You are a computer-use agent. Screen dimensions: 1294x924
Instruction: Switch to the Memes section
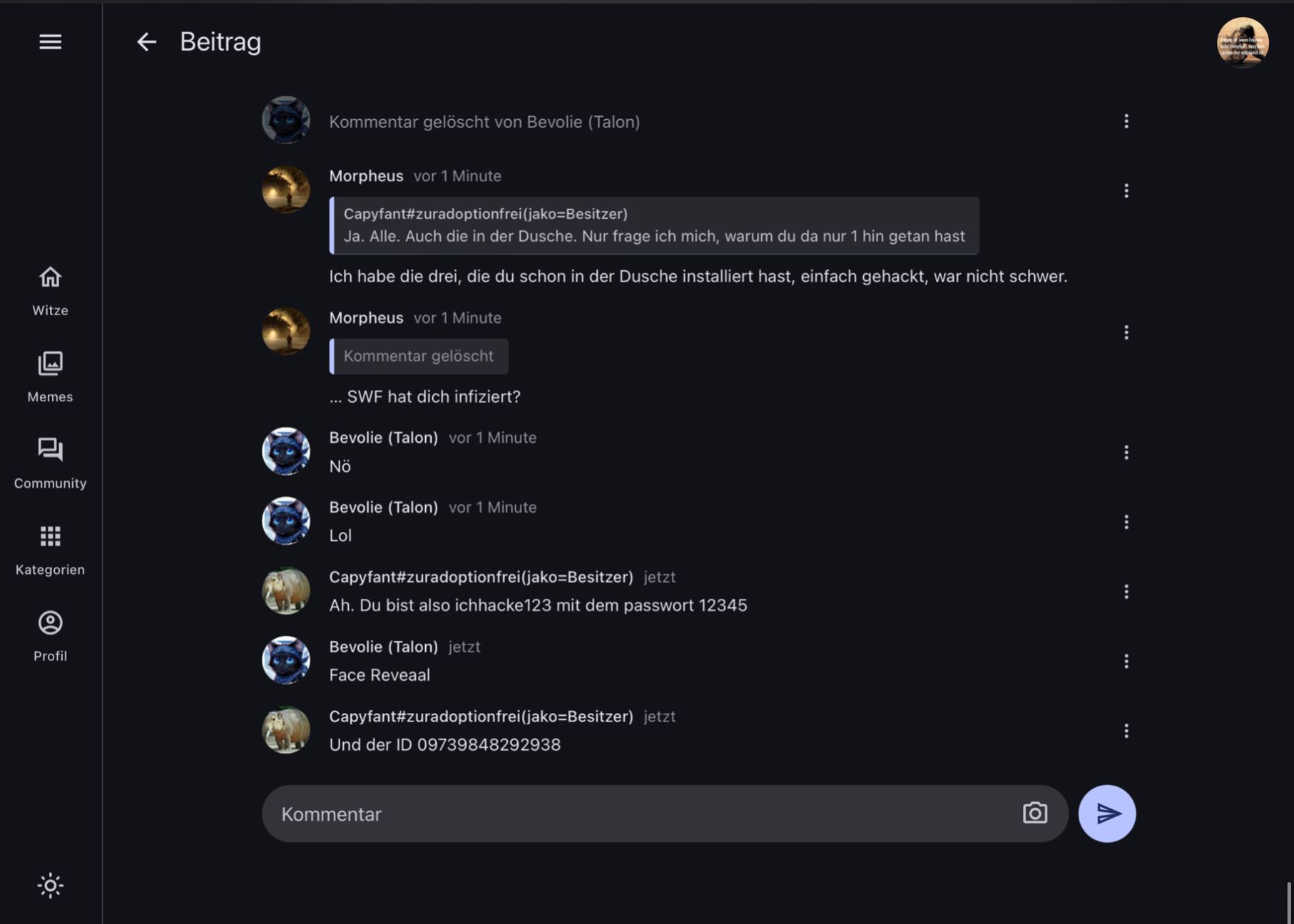(x=50, y=376)
